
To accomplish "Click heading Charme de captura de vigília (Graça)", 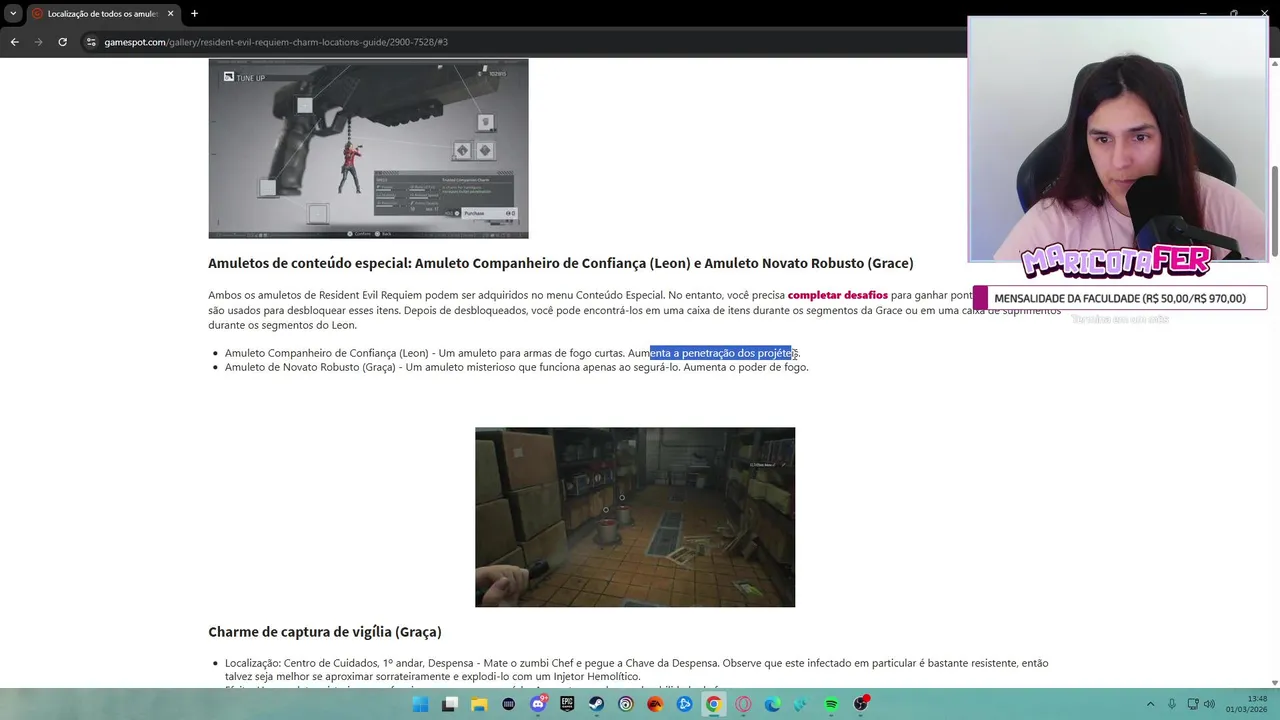I will [325, 632].
